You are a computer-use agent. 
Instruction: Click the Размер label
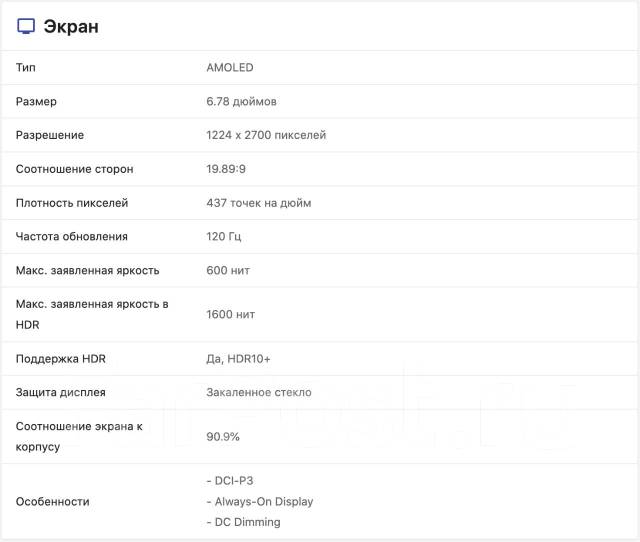point(36,101)
